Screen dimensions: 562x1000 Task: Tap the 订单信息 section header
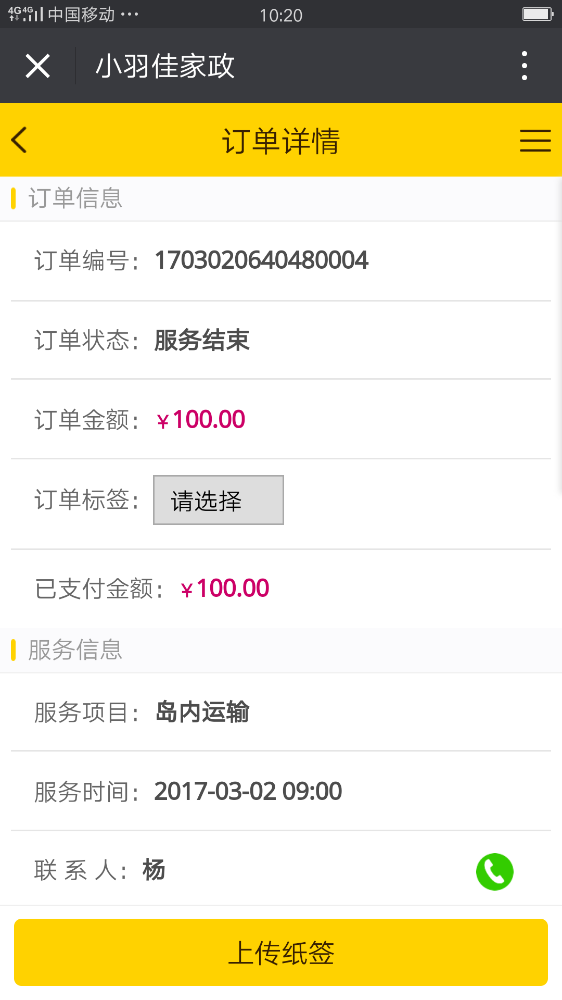(x=75, y=198)
